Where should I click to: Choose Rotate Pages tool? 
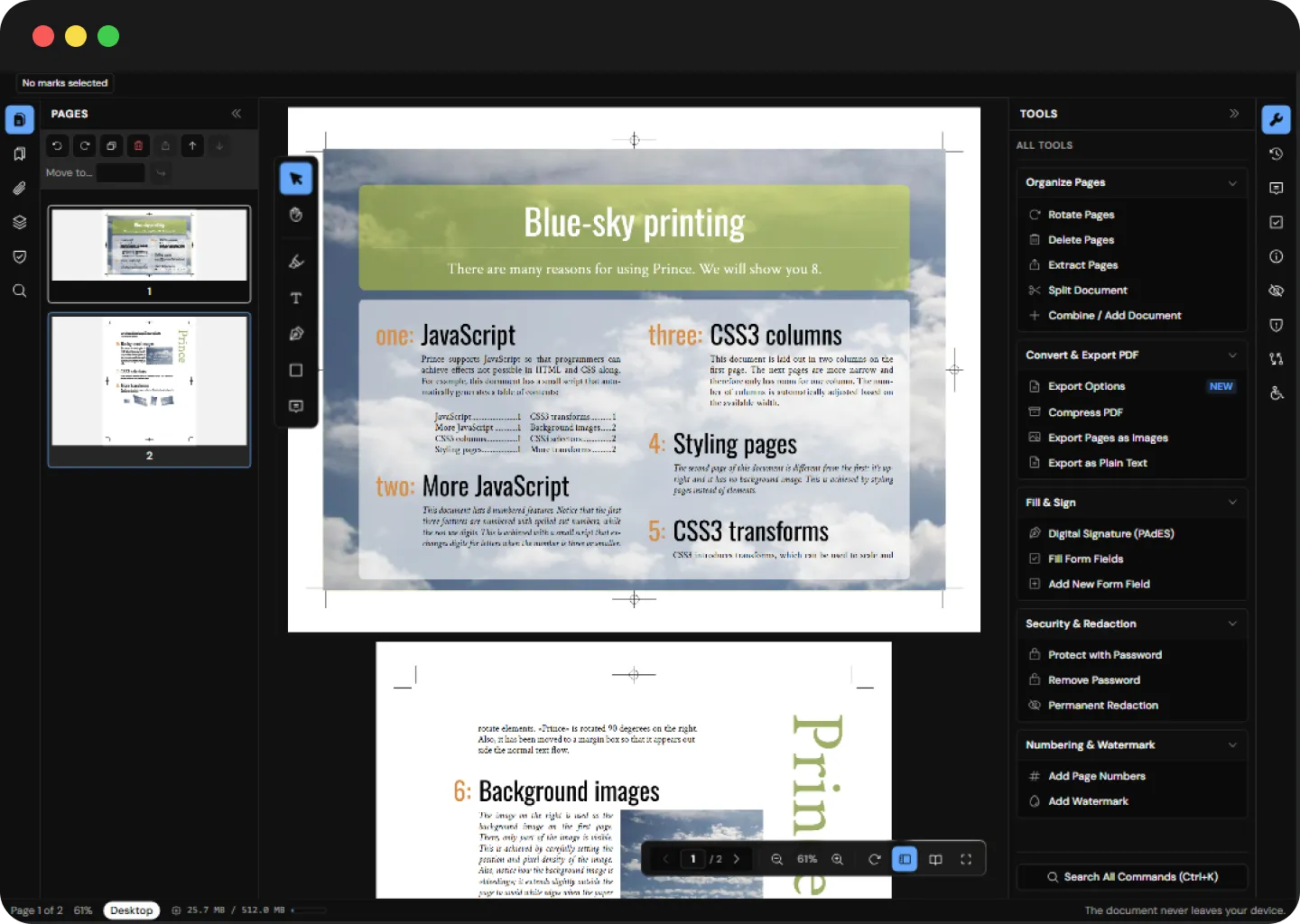[1132, 215]
